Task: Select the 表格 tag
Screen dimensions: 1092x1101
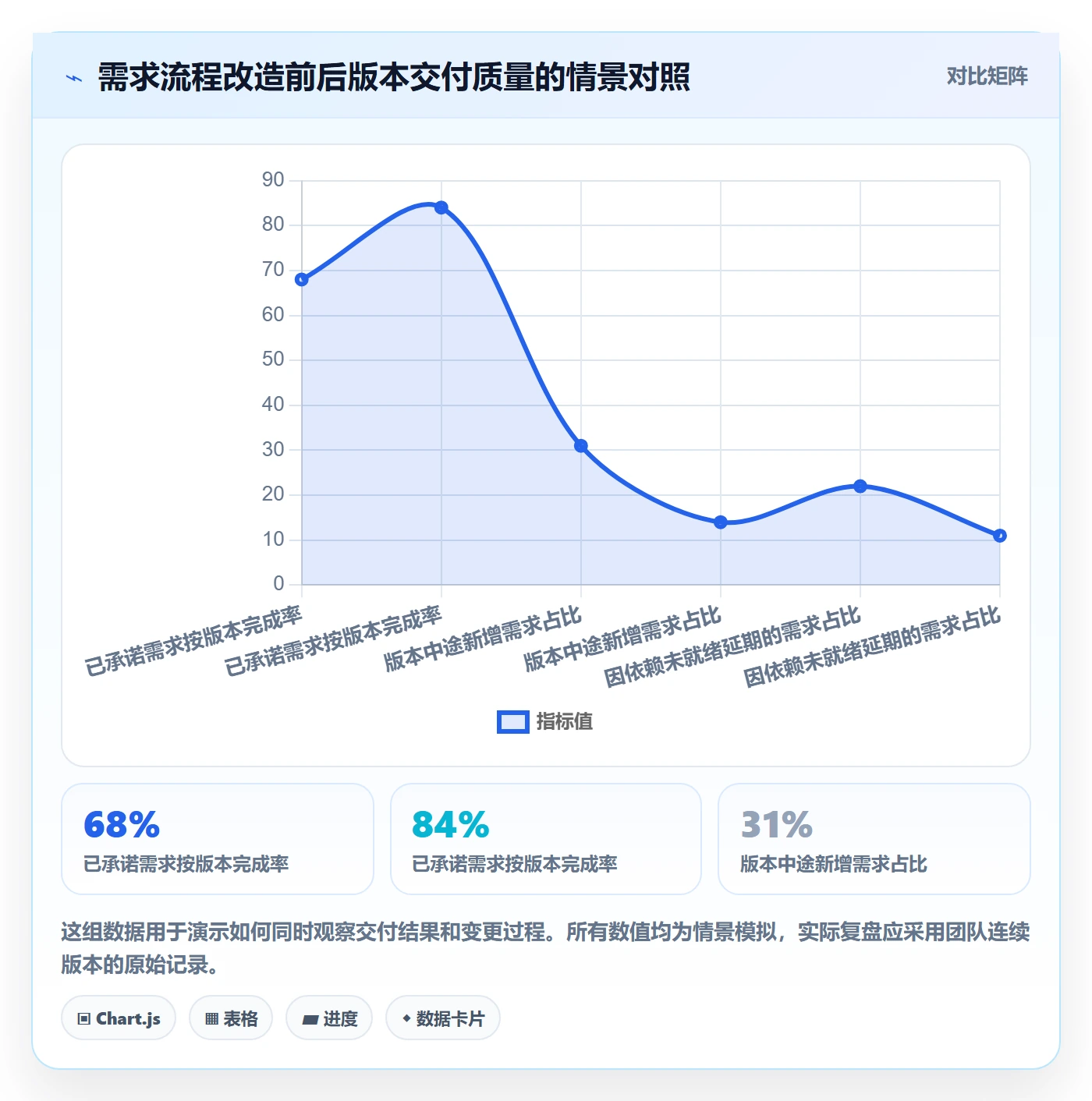Action: pyautogui.click(x=231, y=1018)
